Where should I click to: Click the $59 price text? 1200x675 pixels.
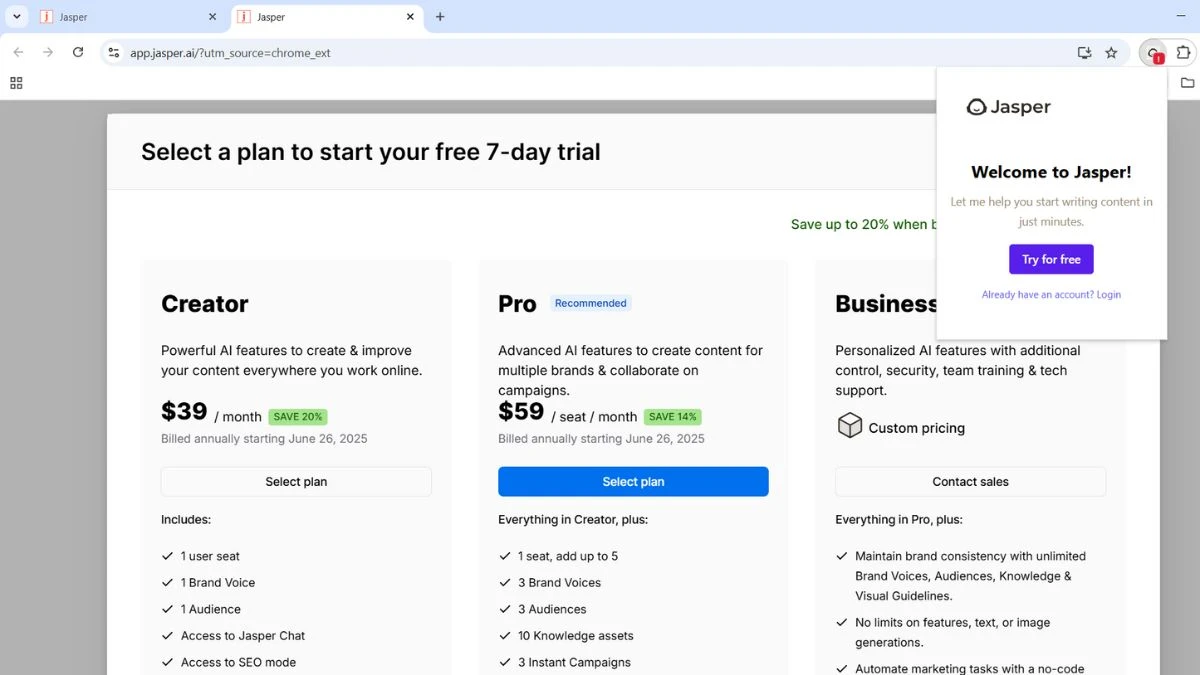point(521,412)
